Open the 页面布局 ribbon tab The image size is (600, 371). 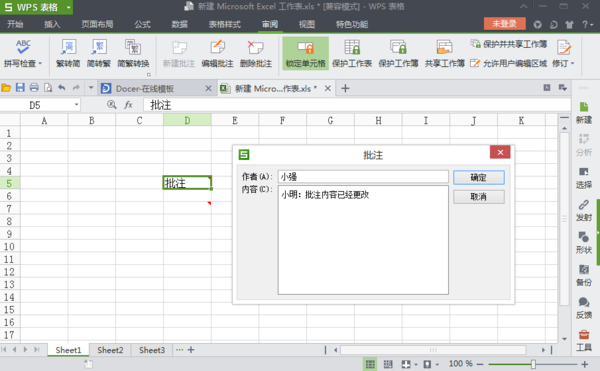(x=97, y=24)
